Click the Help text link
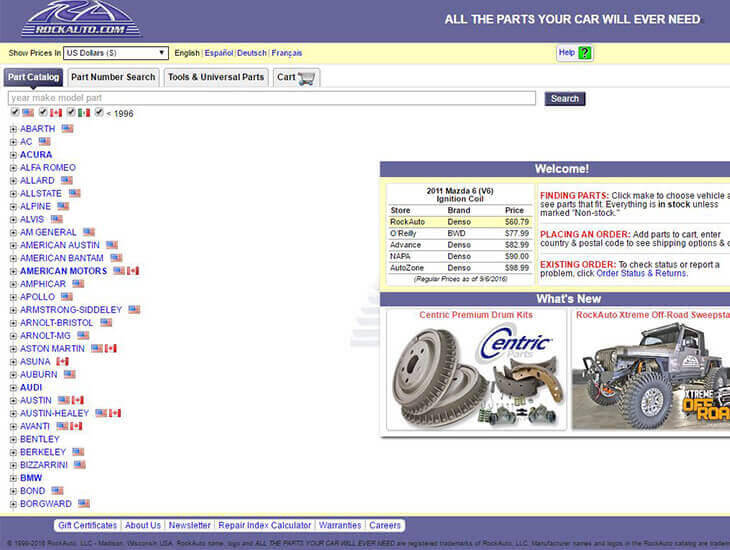The height and width of the screenshot is (550, 730). 567,53
